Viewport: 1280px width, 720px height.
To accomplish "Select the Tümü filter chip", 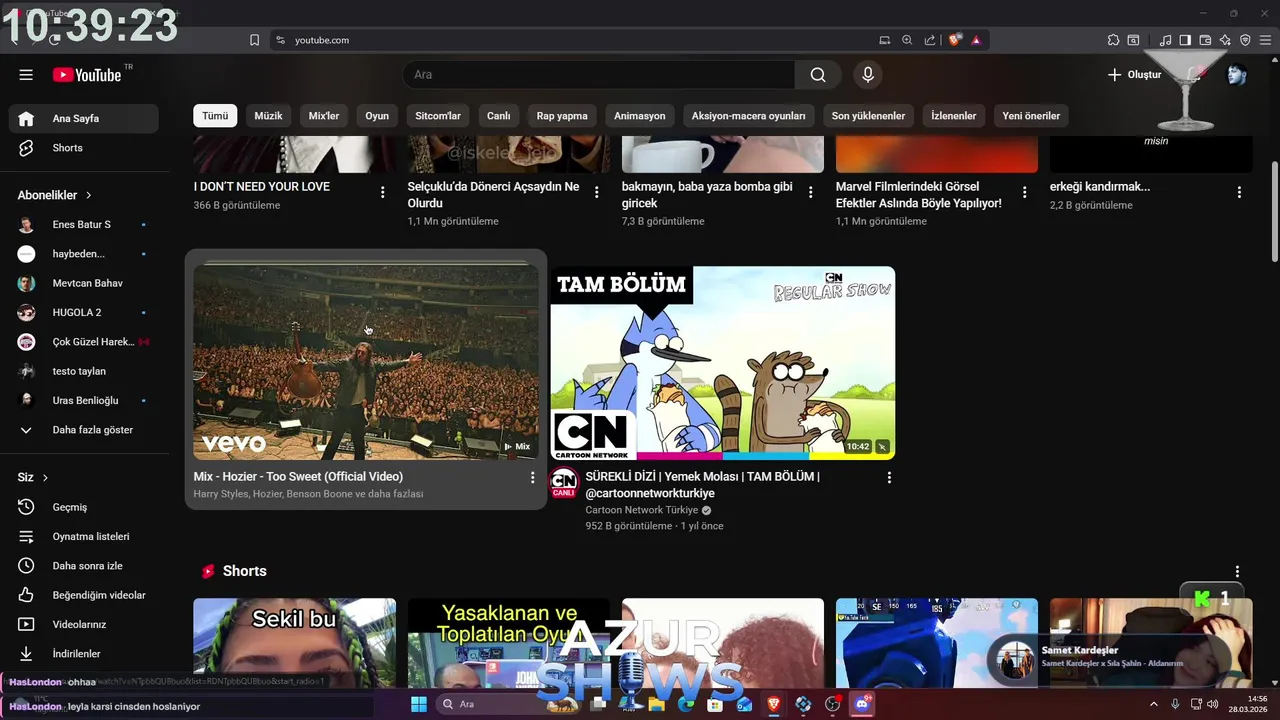I will point(215,116).
